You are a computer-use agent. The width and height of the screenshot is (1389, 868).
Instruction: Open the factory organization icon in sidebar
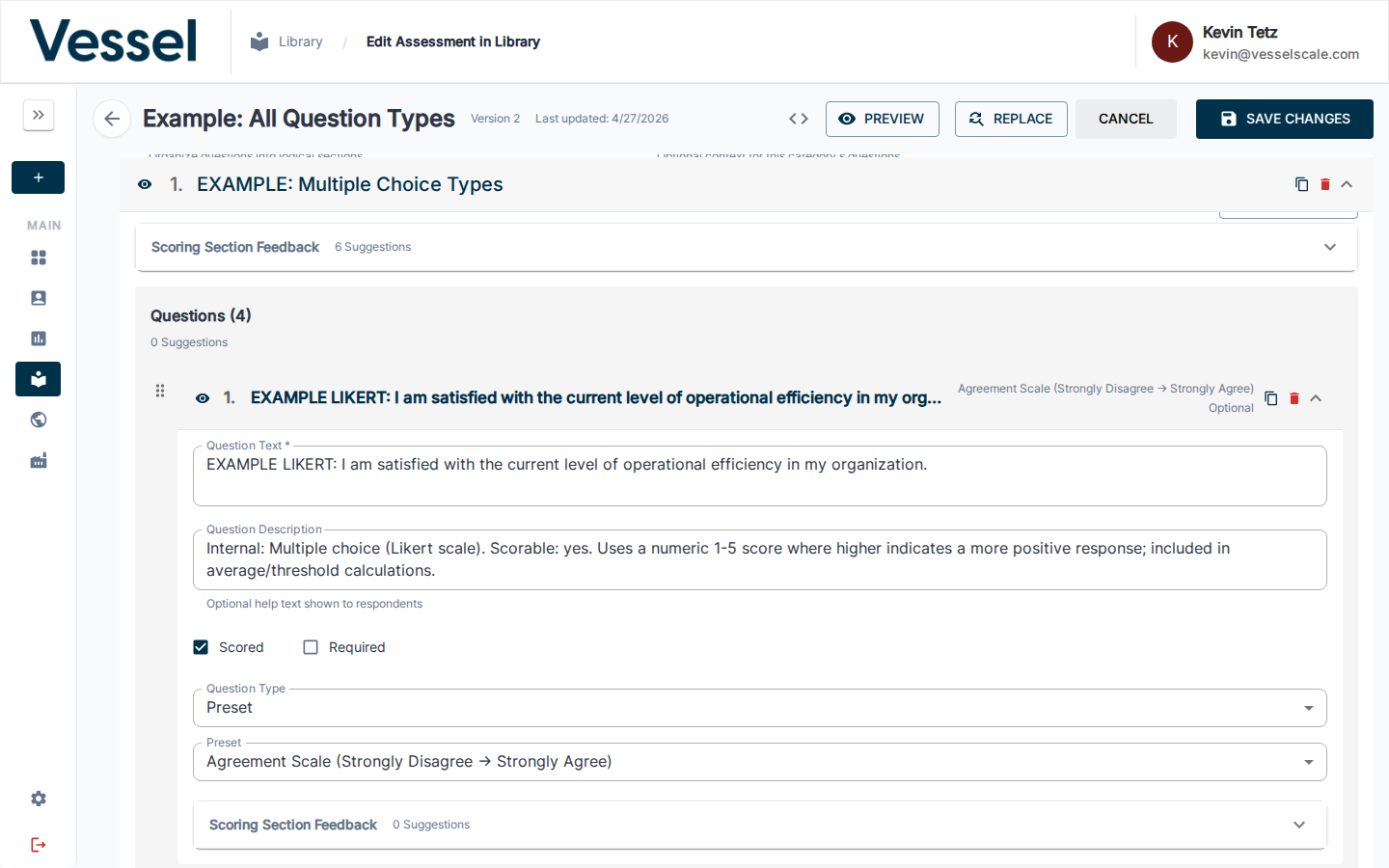(39, 460)
